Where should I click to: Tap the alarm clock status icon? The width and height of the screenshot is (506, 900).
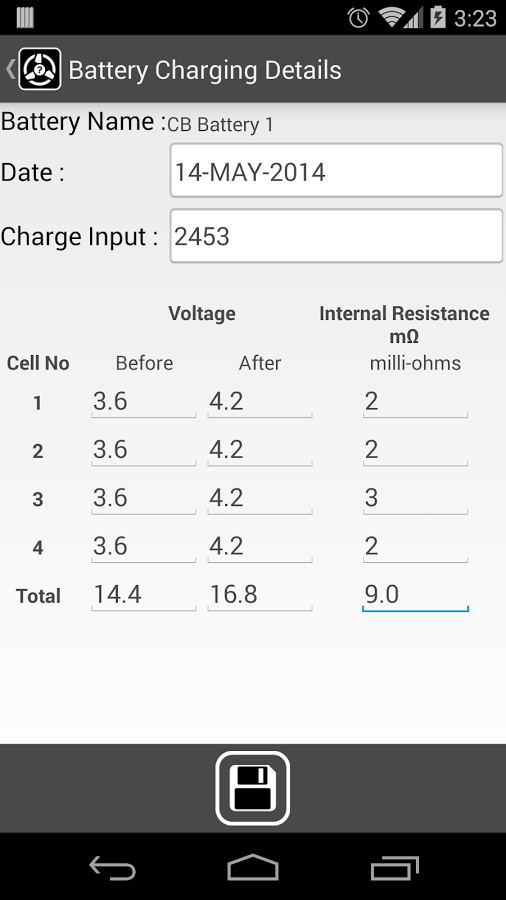[359, 18]
